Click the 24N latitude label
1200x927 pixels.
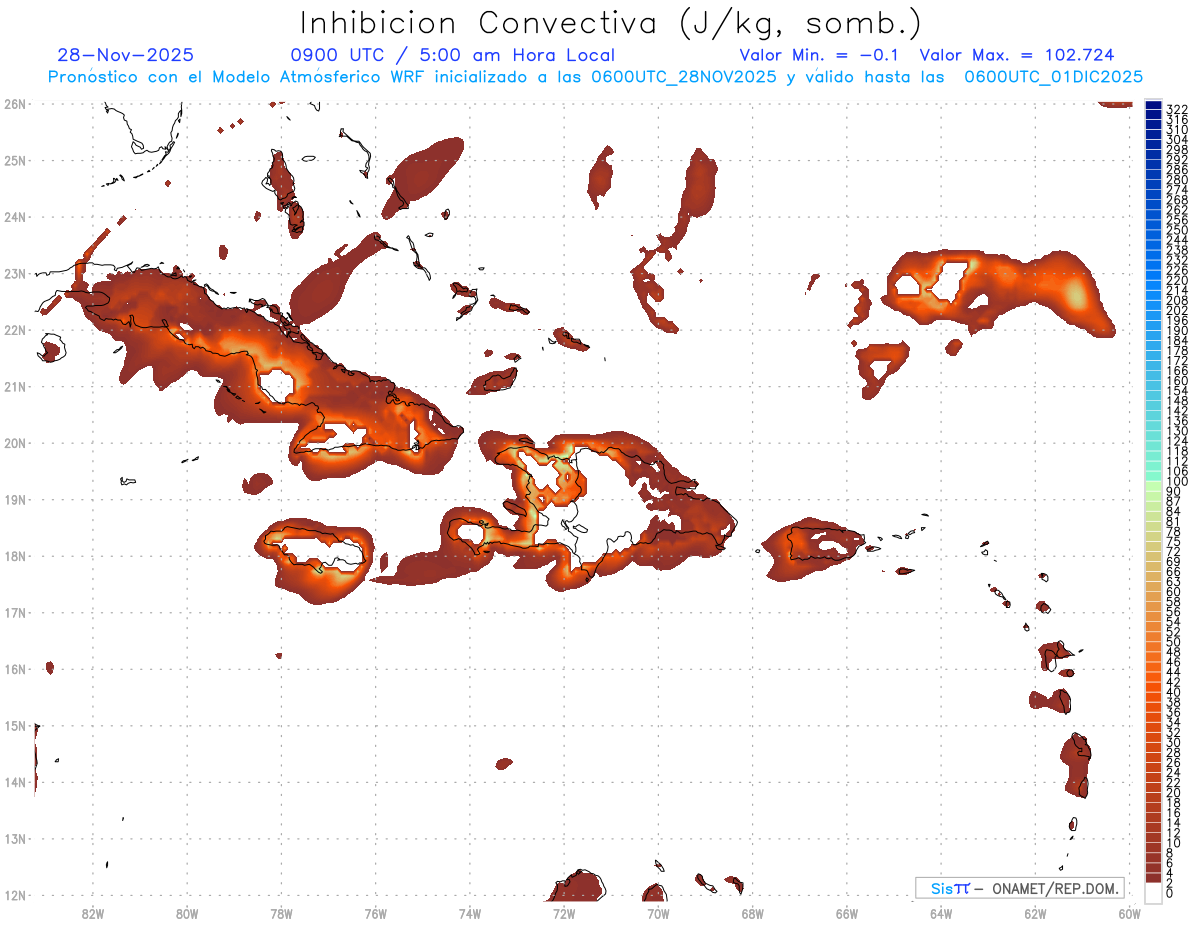(14, 217)
